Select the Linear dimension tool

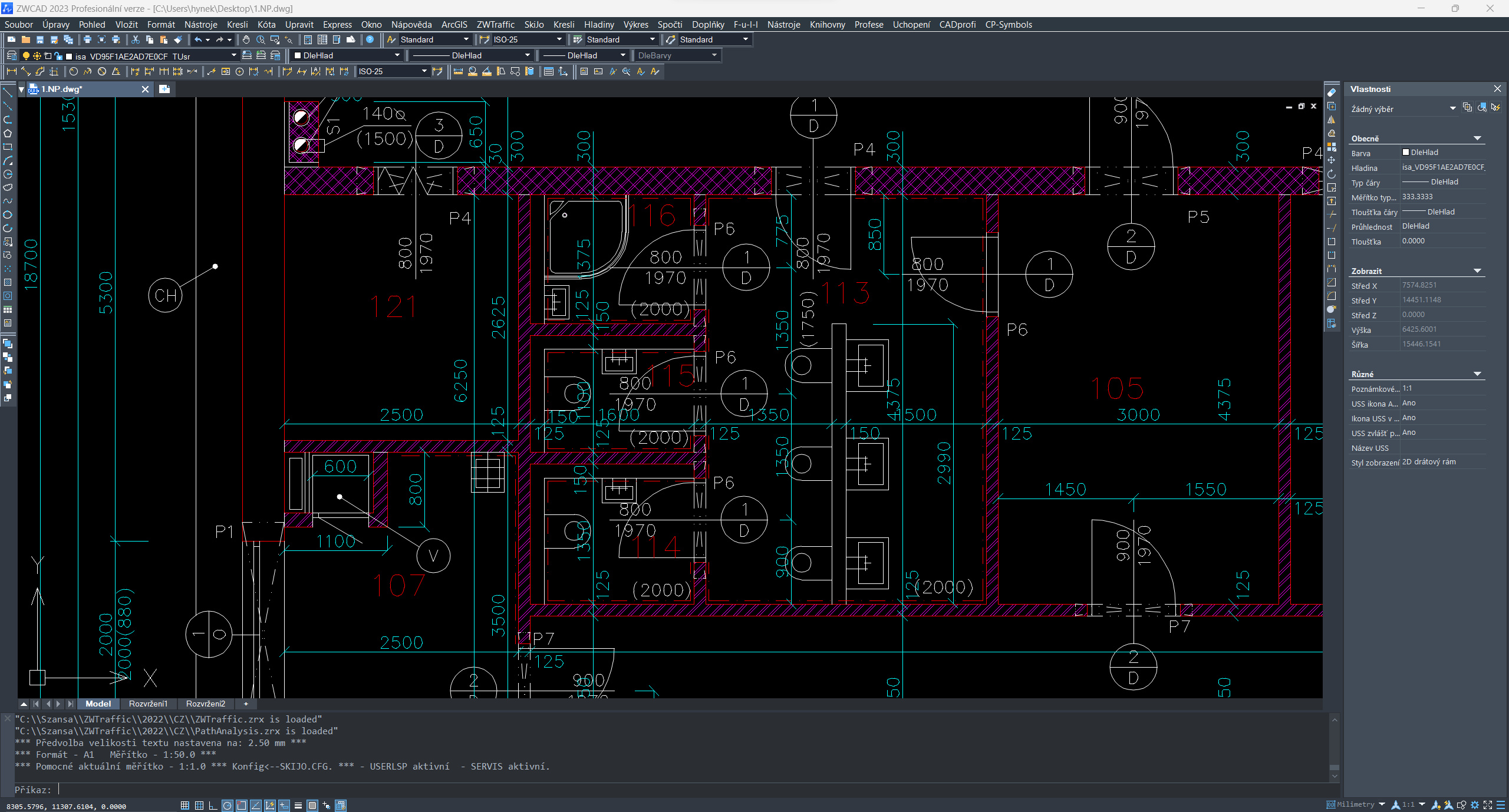pos(11,71)
